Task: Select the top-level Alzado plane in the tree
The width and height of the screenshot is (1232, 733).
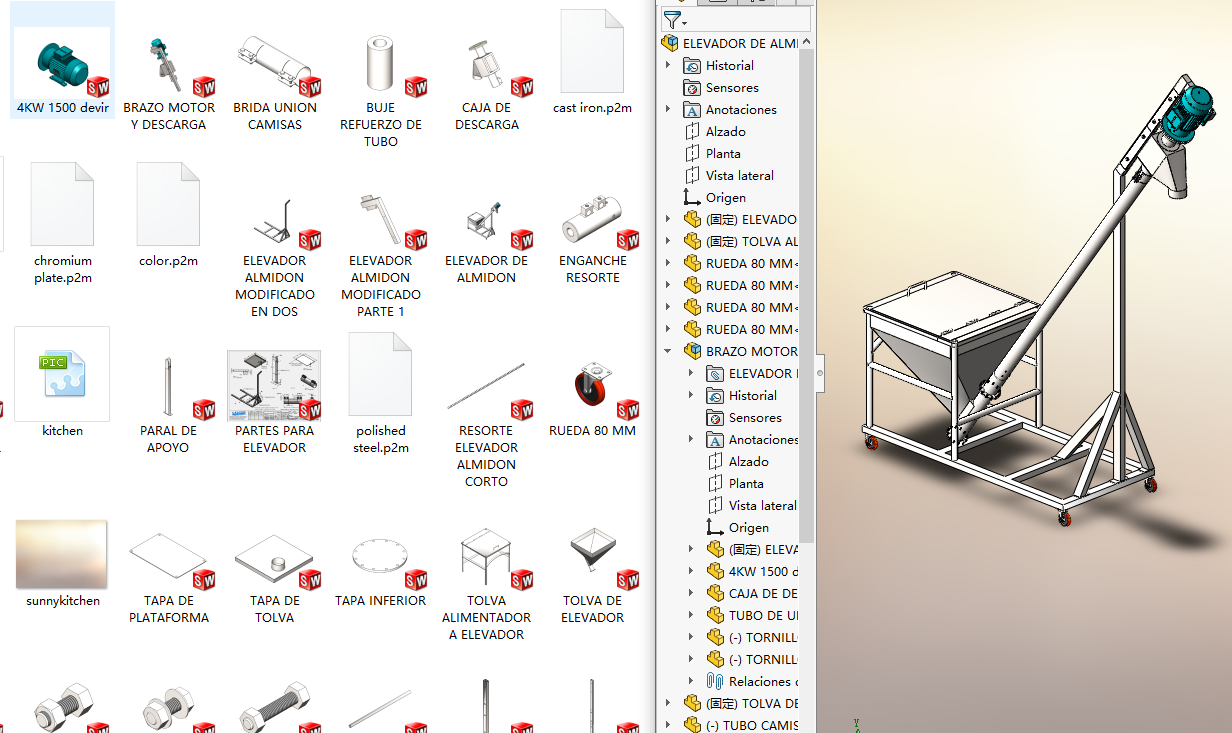Action: 725,132
